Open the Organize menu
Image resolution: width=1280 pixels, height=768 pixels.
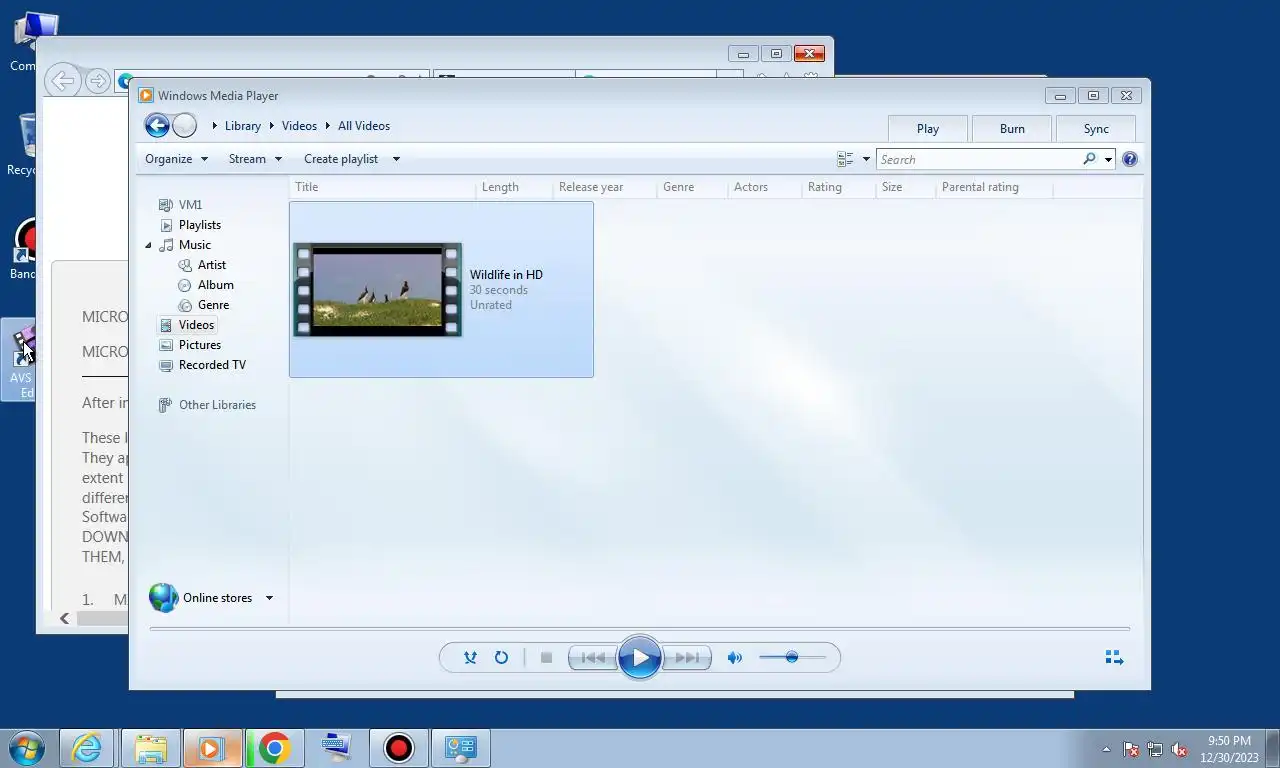click(x=176, y=159)
